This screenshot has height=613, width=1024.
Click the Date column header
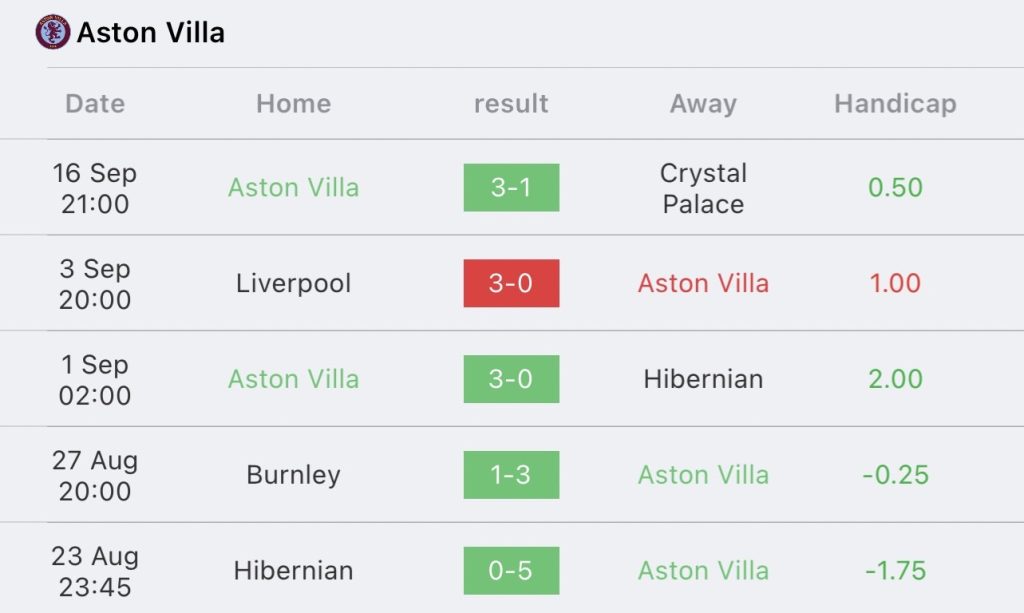tap(95, 104)
